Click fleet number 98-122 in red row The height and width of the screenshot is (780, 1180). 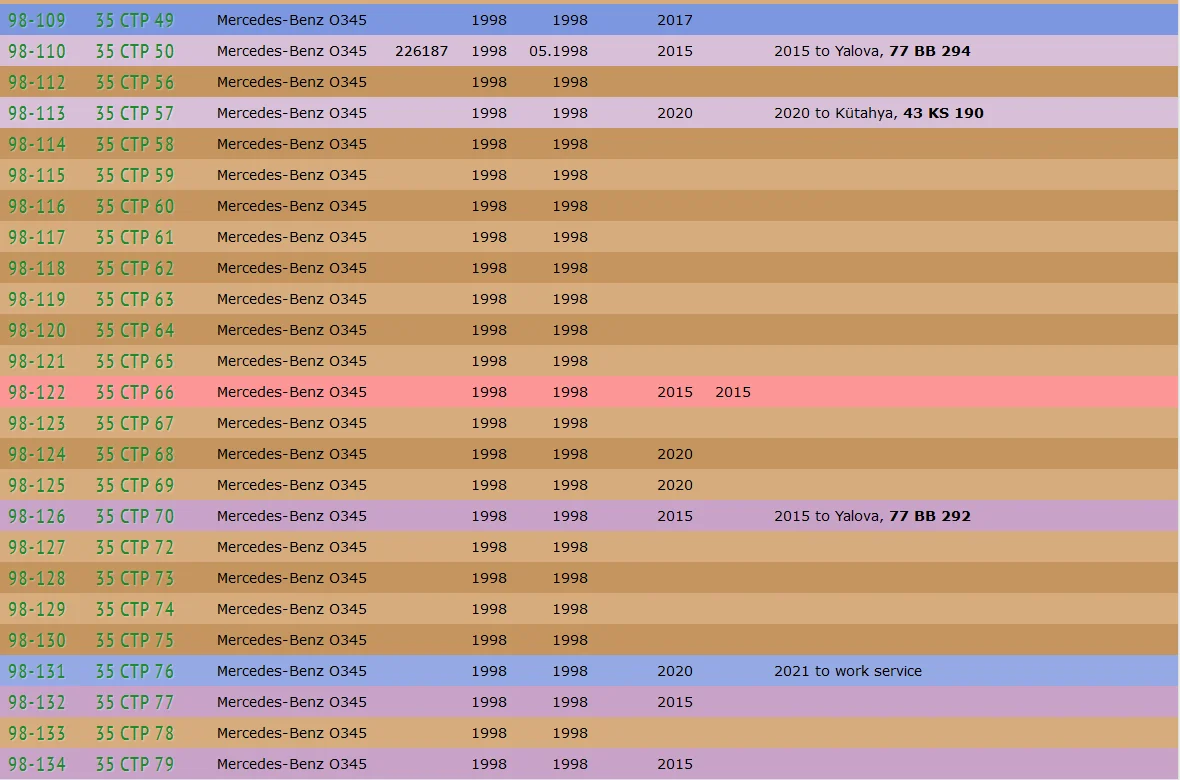(37, 392)
